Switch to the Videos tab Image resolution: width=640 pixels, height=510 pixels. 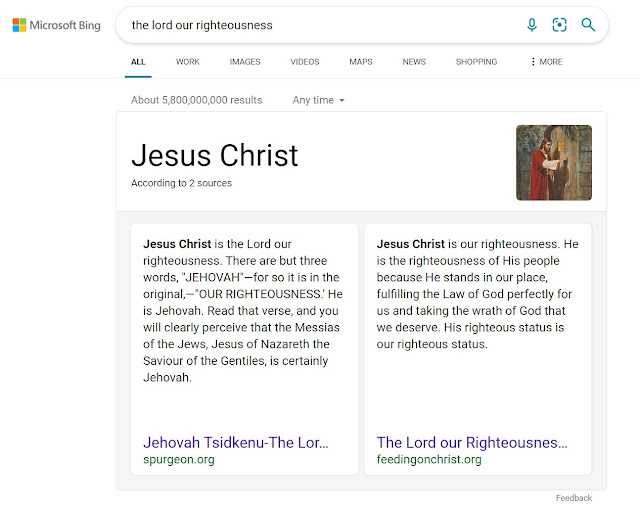(304, 62)
